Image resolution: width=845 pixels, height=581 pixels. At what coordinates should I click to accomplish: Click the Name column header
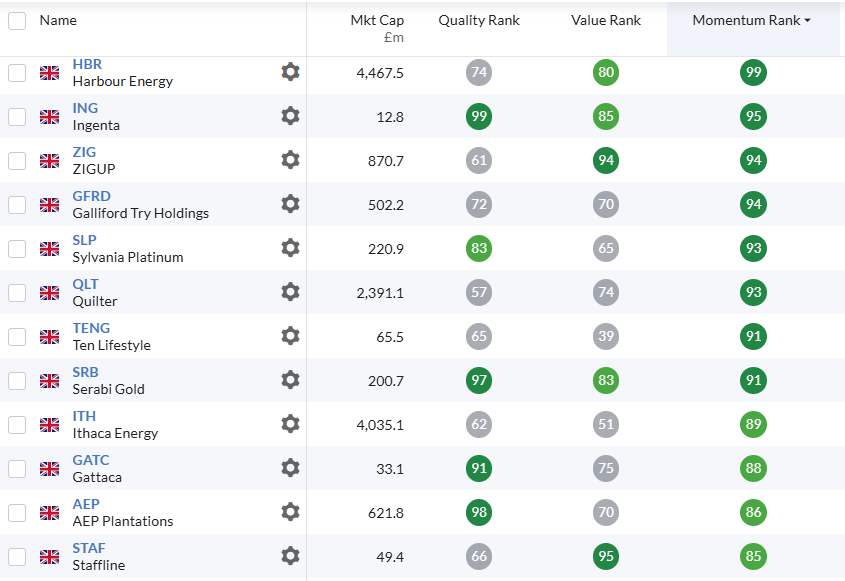(x=58, y=21)
